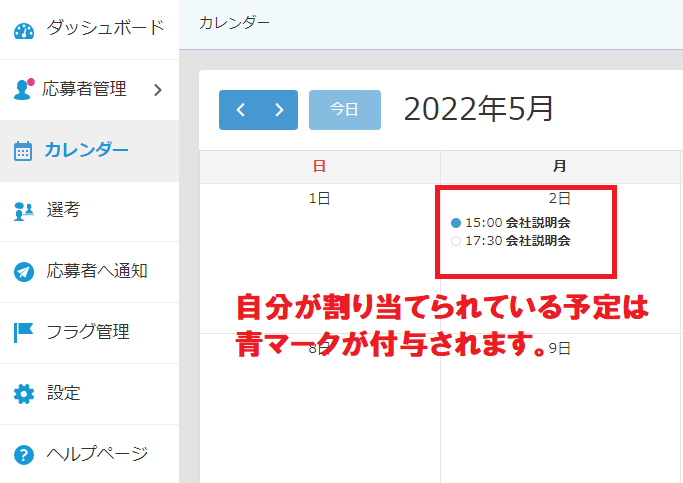This screenshot has height=483, width=683.
Task: Open the フラグ管理 menu item
Action: point(88,331)
